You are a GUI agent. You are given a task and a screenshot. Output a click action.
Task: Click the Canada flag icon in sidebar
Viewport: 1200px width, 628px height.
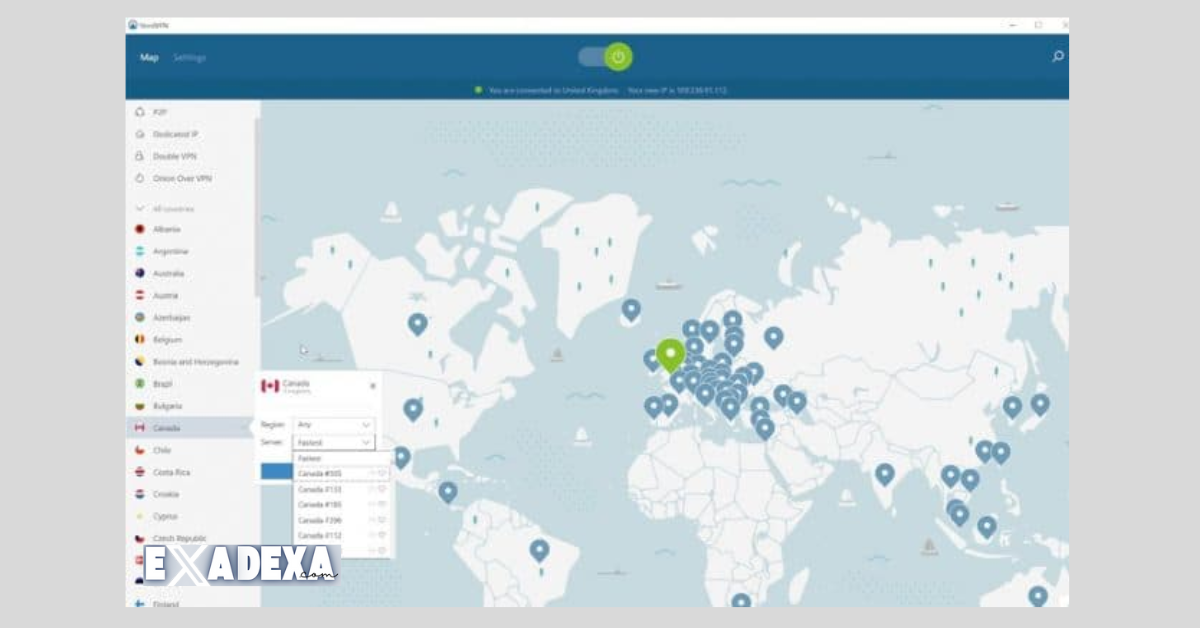click(139, 427)
